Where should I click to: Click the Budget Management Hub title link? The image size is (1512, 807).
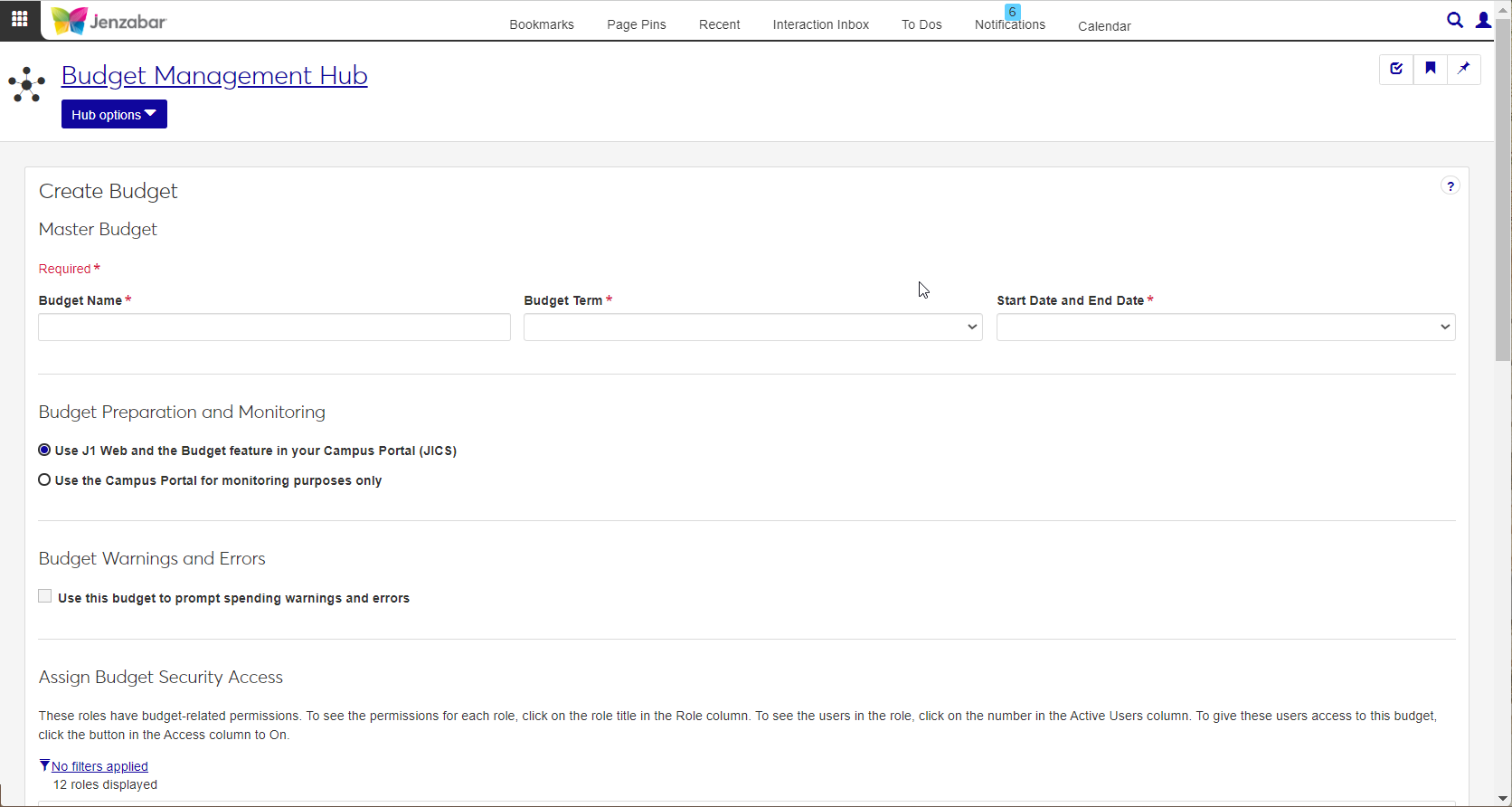click(x=214, y=76)
